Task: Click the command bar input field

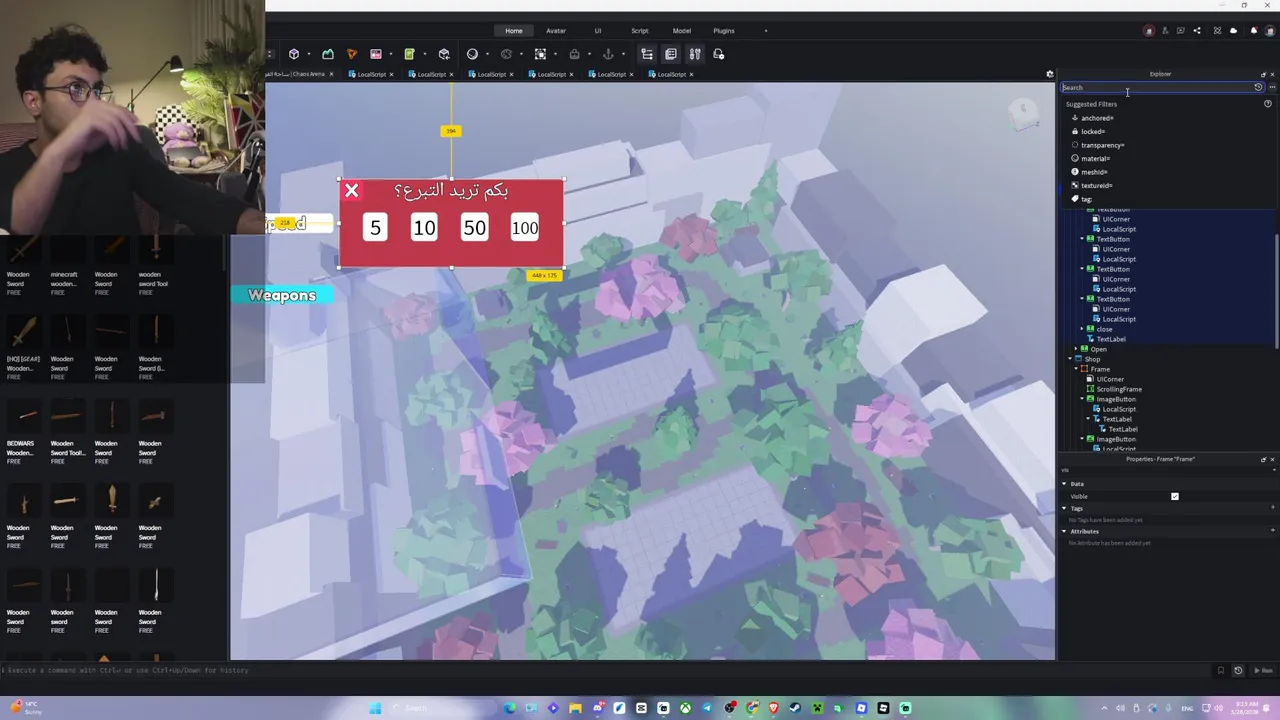Action: point(600,670)
